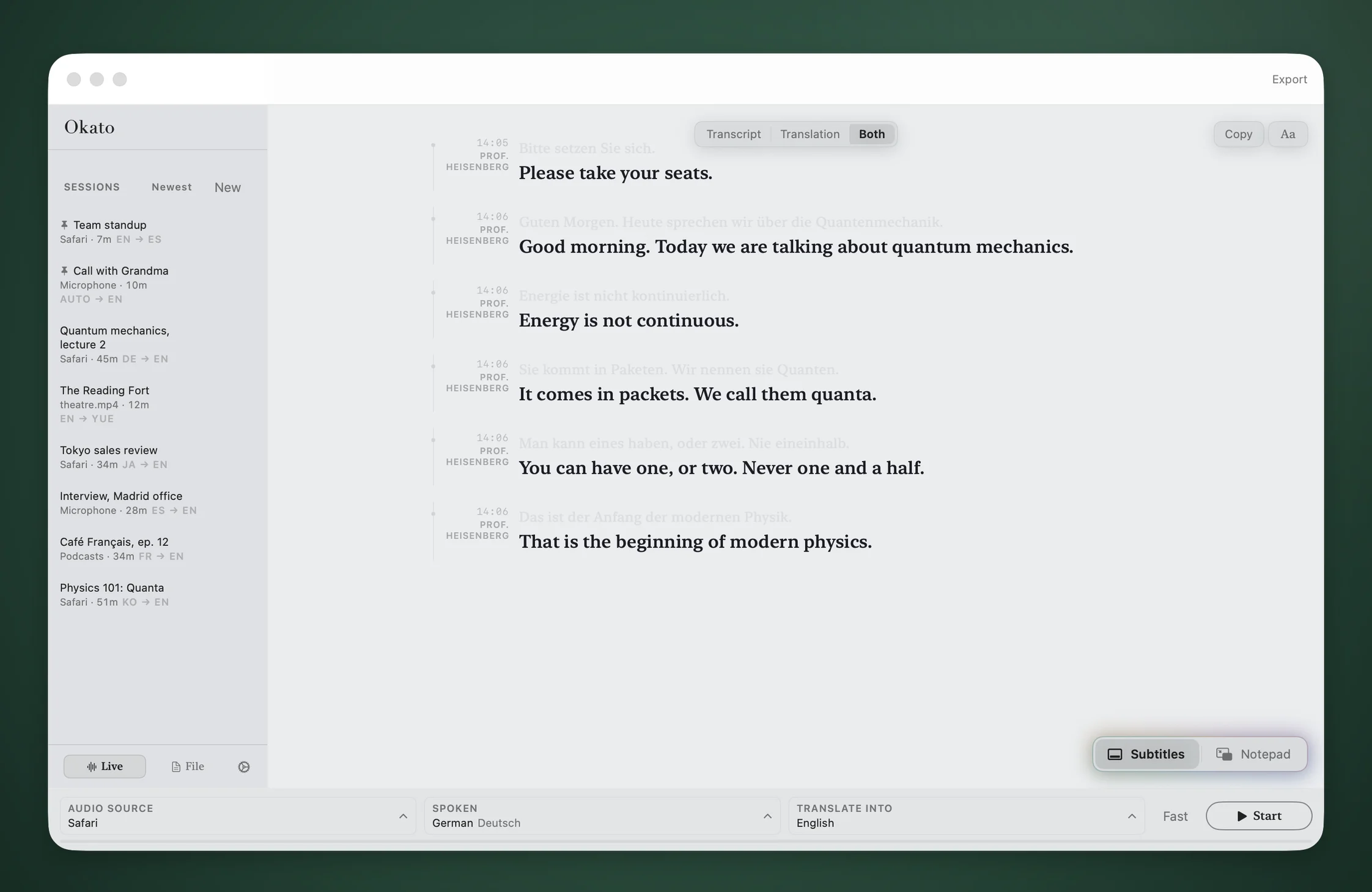Open the Call with Grandma session
The height and width of the screenshot is (892, 1372).
click(x=158, y=284)
